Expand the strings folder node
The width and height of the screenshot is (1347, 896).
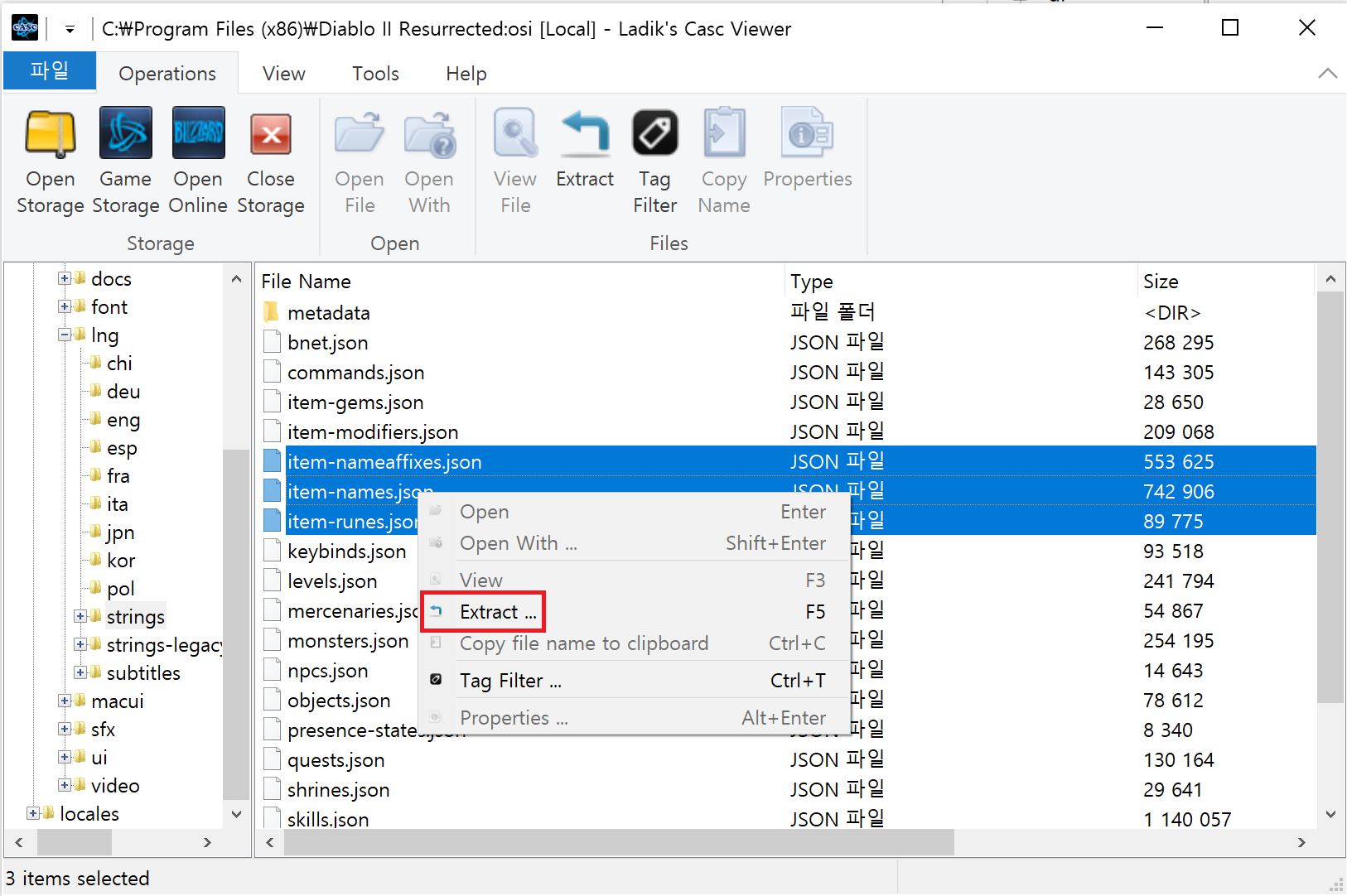80,616
